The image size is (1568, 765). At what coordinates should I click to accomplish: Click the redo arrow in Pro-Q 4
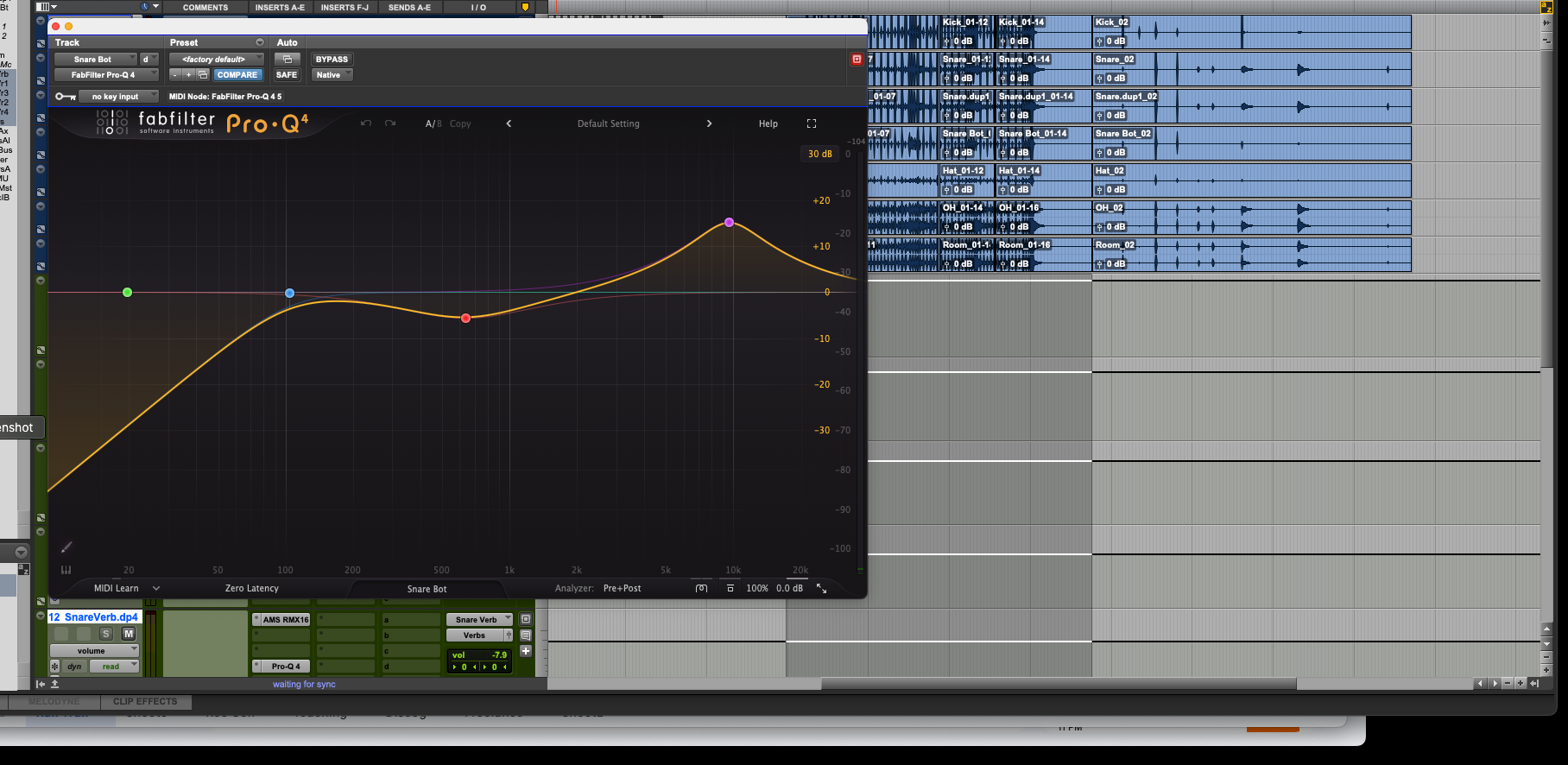pos(390,123)
